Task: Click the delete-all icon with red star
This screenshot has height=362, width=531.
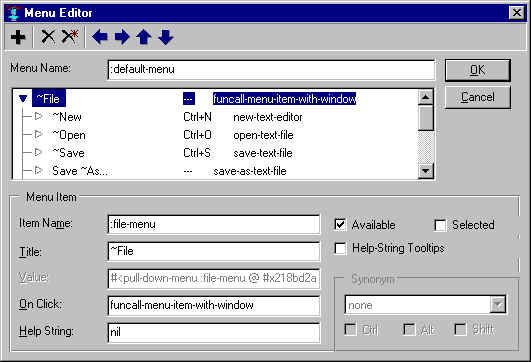Action: (70, 37)
